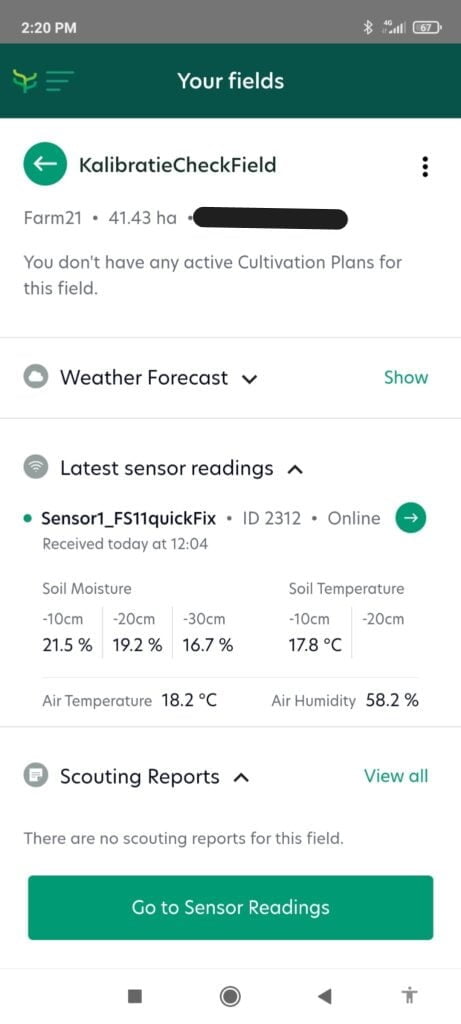The width and height of the screenshot is (461, 1024).
Task: Click the Scouting Reports notes icon
Action: (36, 776)
